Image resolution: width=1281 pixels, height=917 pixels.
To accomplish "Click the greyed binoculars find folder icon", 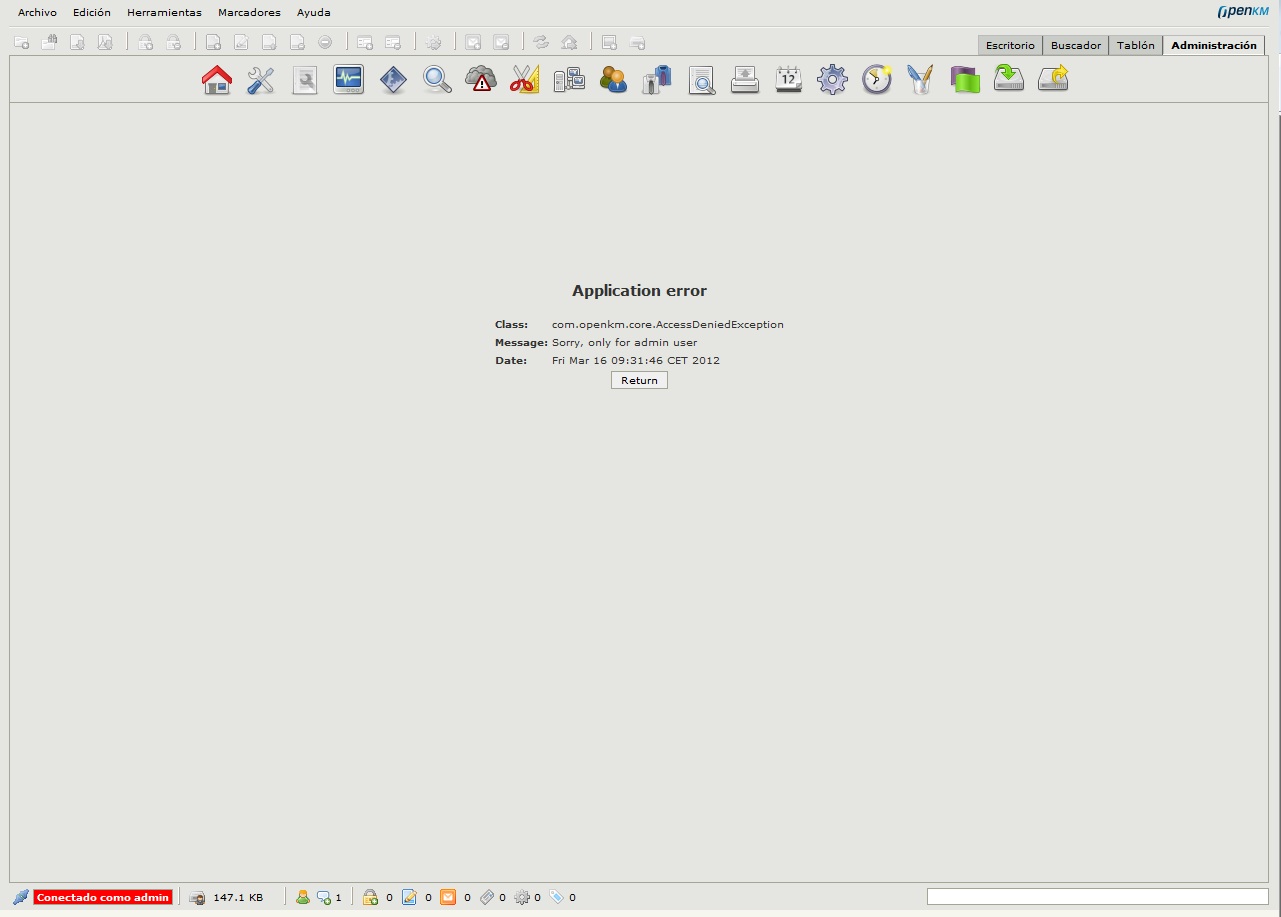I will click(x=49, y=42).
